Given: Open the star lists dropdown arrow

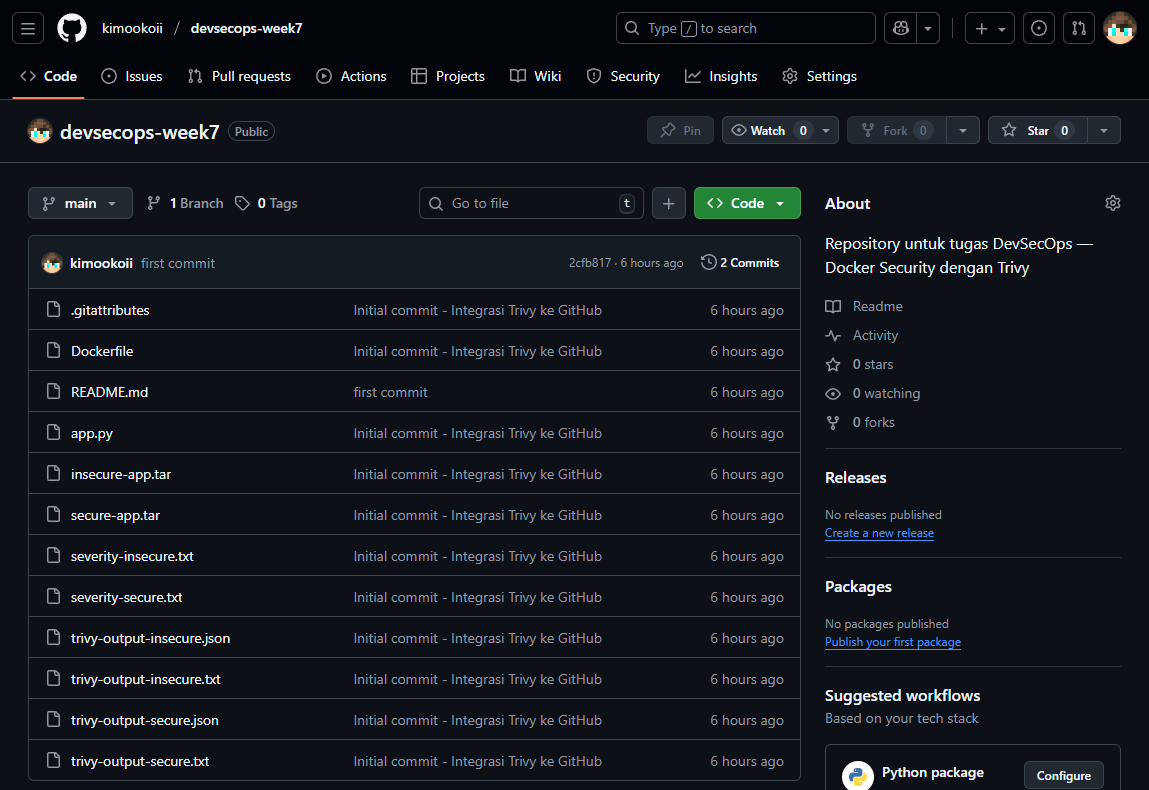Looking at the screenshot, I should [x=1103, y=131].
